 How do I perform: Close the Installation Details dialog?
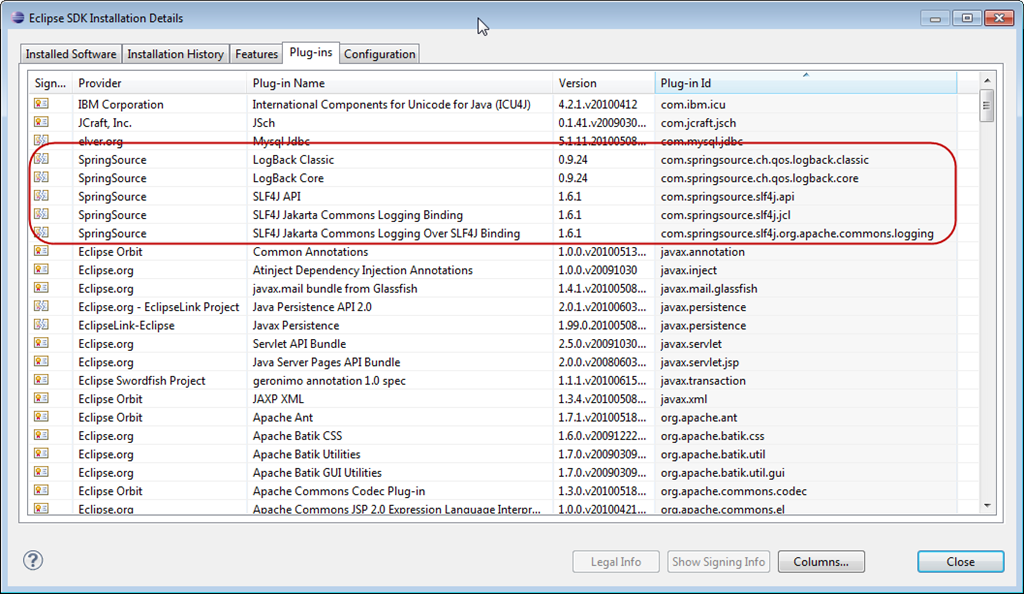[961, 561]
